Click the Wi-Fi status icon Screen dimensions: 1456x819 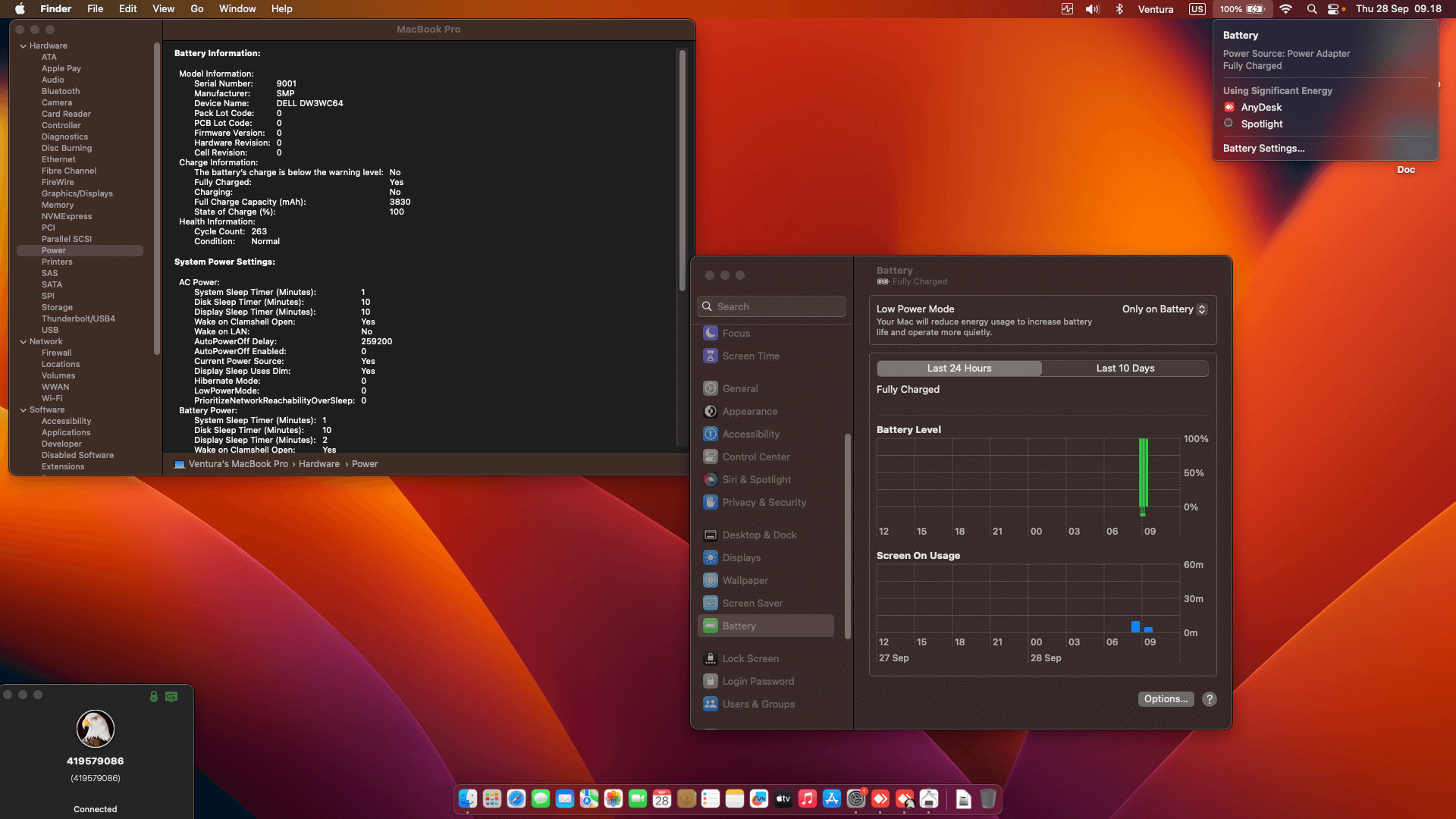click(1285, 9)
